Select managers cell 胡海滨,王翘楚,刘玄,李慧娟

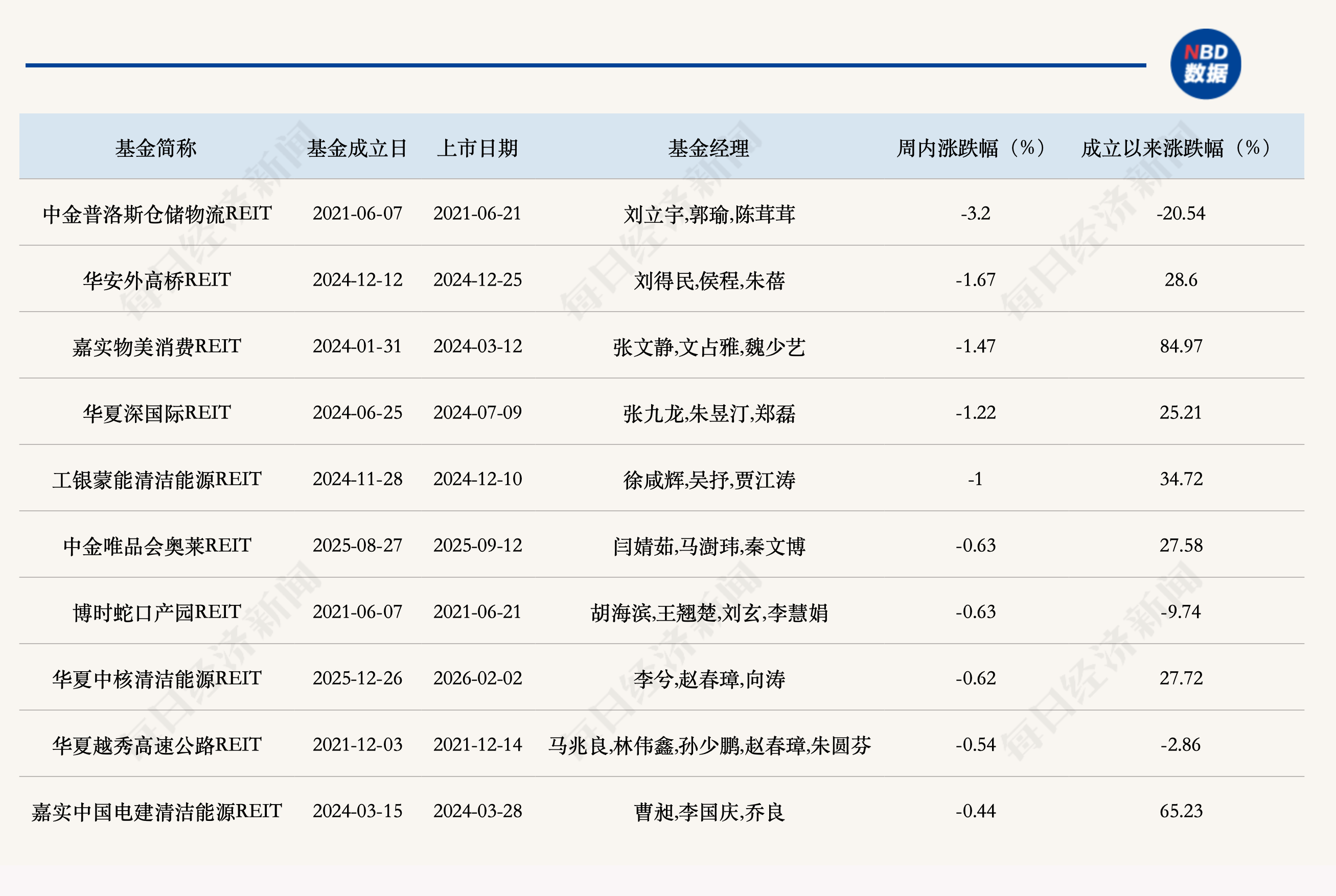pyautogui.click(x=709, y=612)
